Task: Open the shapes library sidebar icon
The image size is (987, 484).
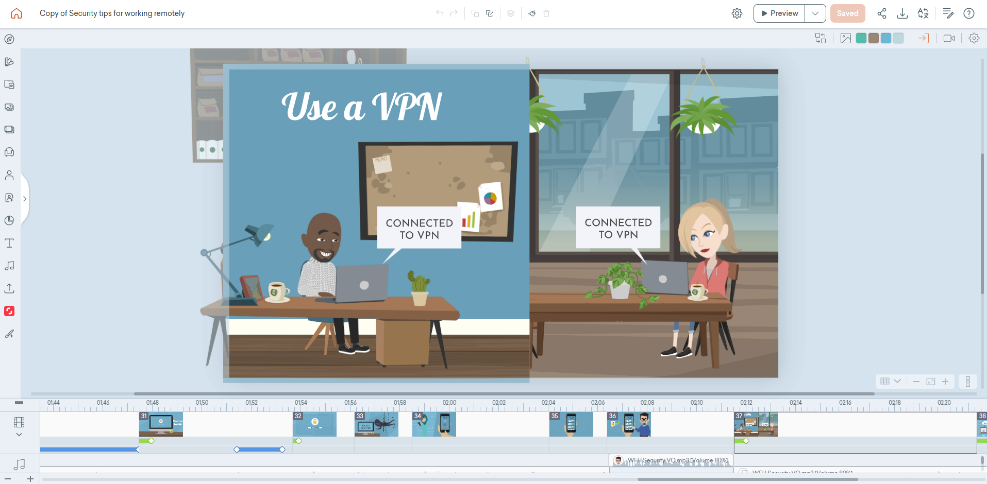Action: 9,62
